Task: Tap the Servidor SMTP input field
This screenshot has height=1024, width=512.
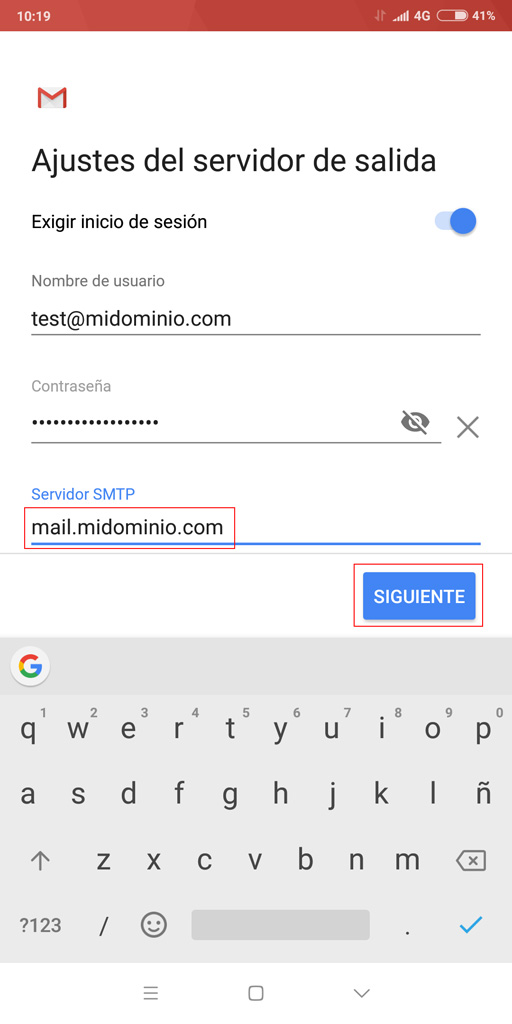Action: (x=256, y=527)
